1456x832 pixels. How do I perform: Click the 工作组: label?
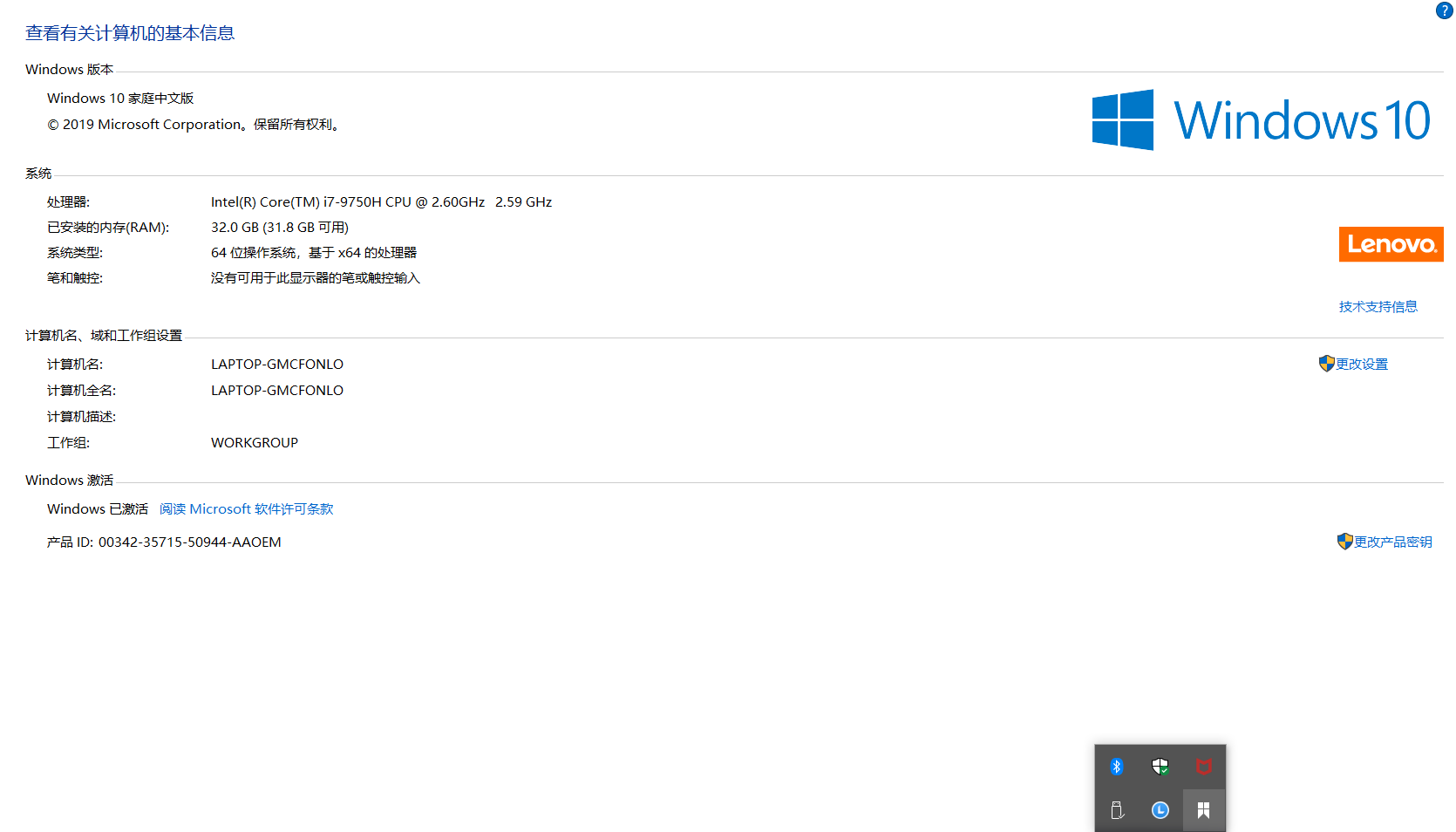coord(68,442)
